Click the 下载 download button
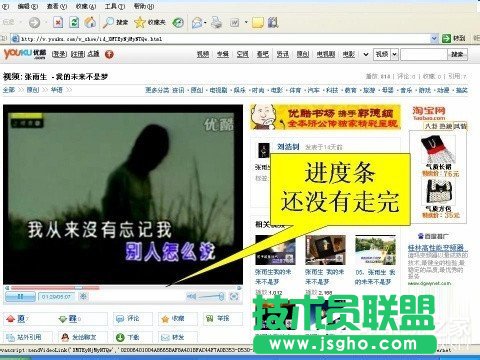Screen dimensions: 480x360 (x=133, y=337)
